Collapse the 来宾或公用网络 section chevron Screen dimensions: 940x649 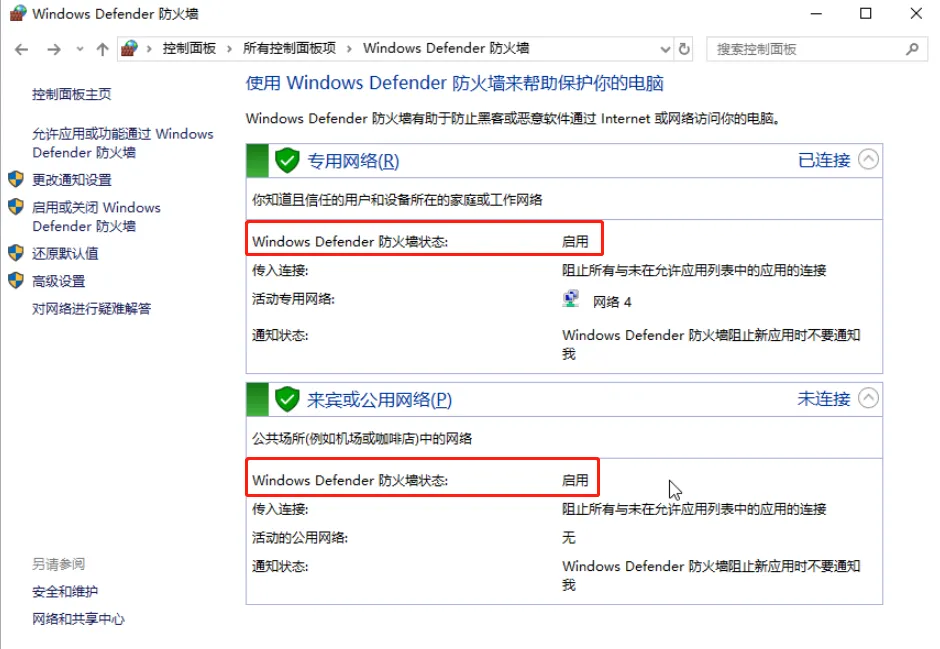[x=870, y=398]
